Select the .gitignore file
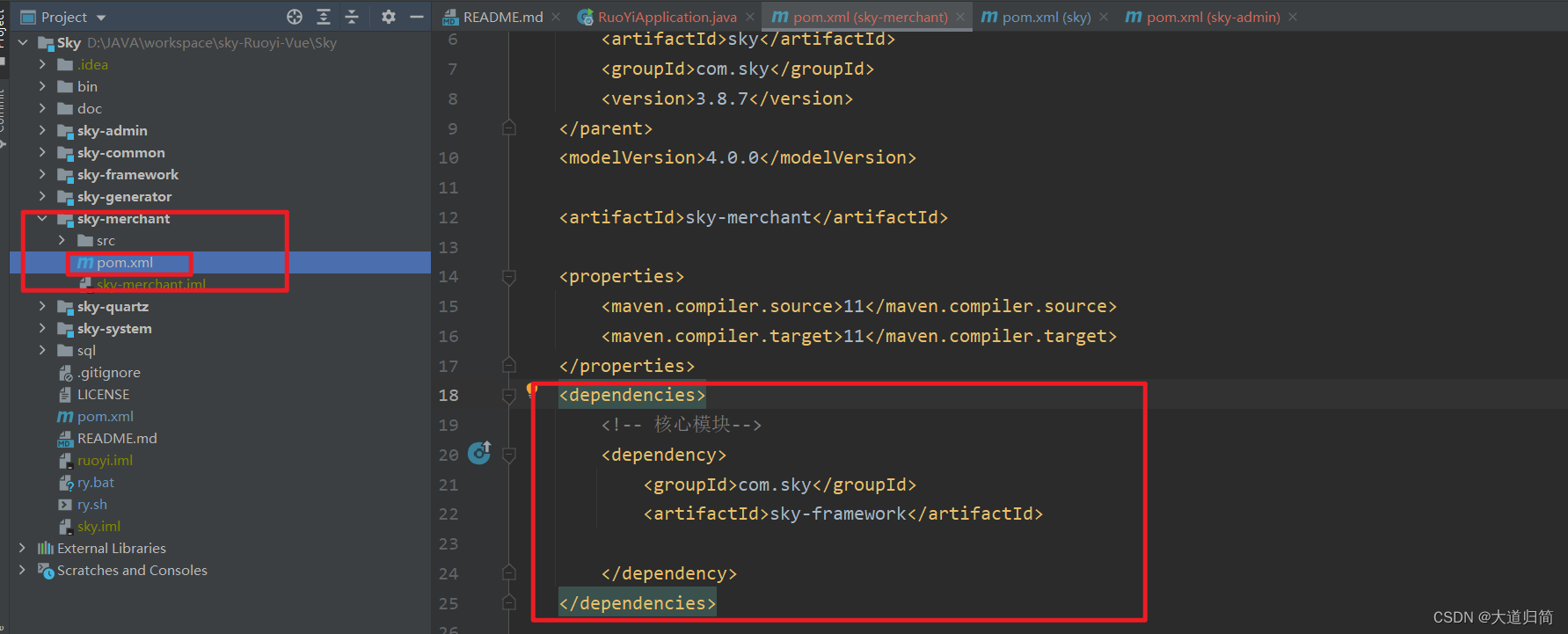Screen dimensions: 1568x634 (108, 372)
